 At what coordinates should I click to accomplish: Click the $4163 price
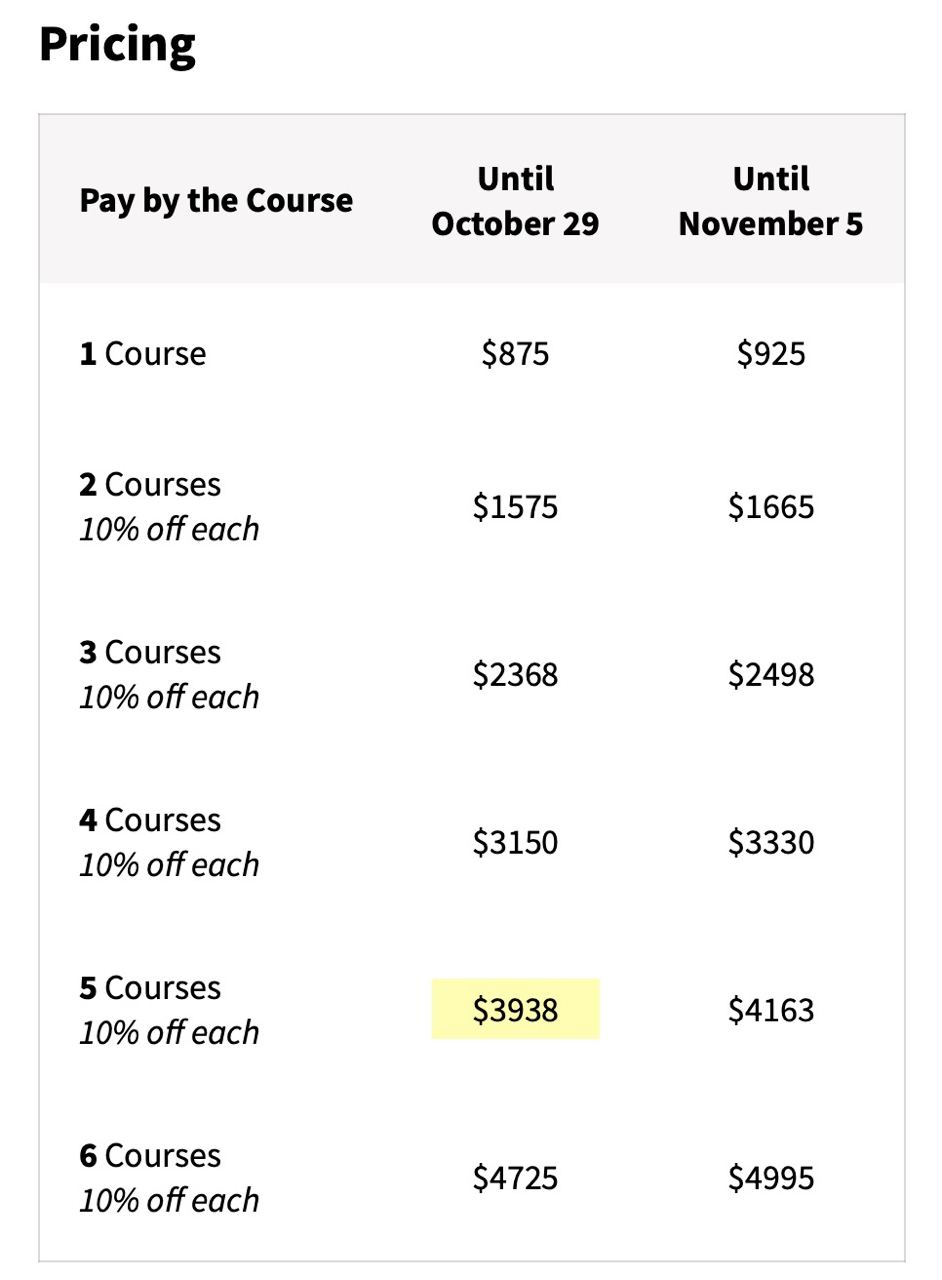pyautogui.click(x=770, y=1010)
